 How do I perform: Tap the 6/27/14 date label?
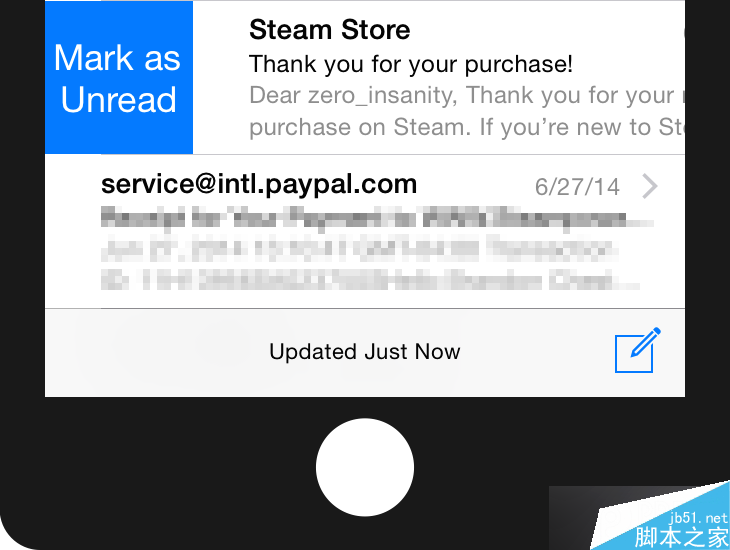(x=577, y=187)
